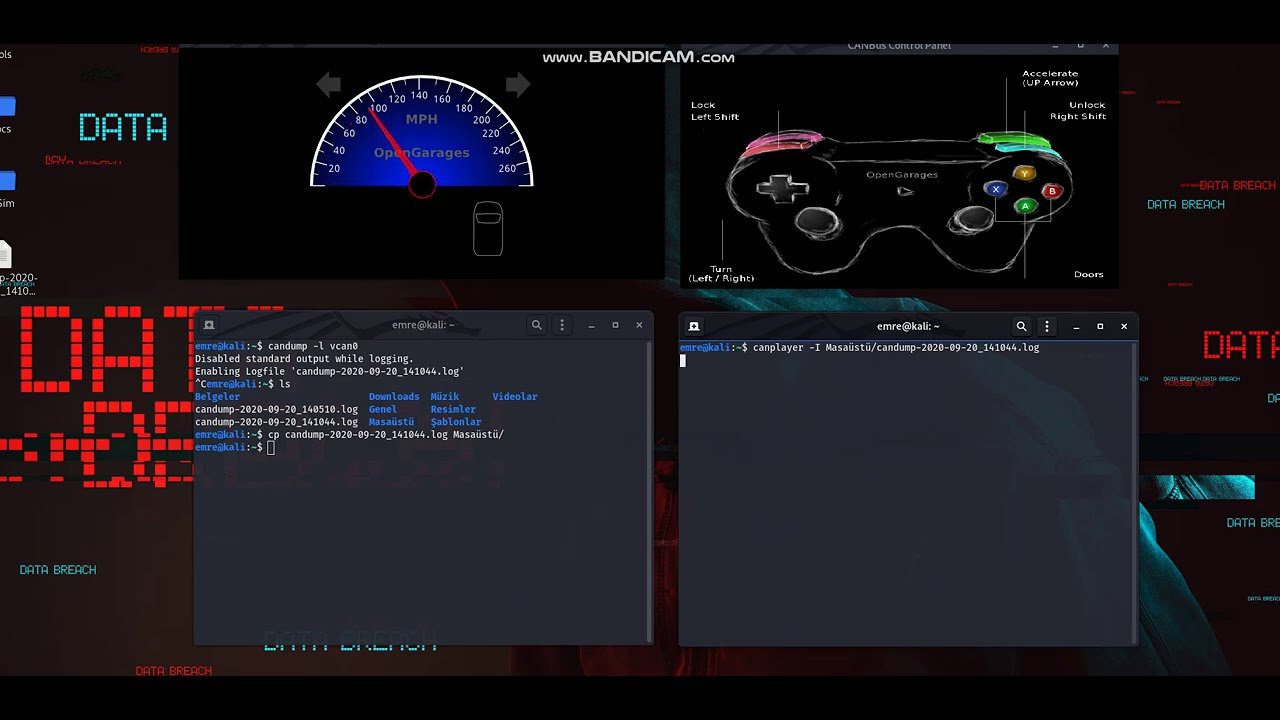Click the controller's right analog stick
The height and width of the screenshot is (720, 1280).
pyautogui.click(x=971, y=220)
